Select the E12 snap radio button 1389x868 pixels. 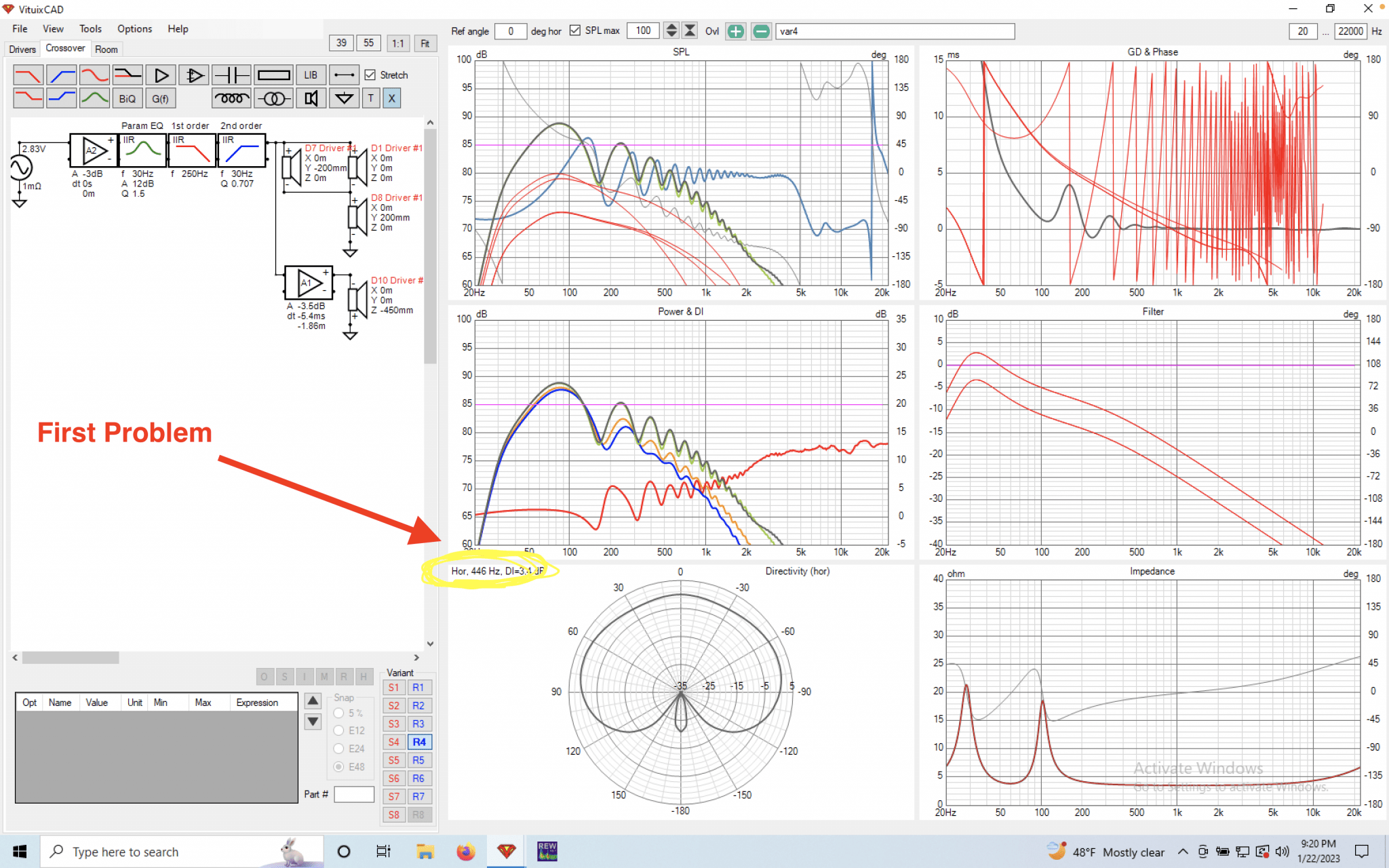click(x=338, y=730)
